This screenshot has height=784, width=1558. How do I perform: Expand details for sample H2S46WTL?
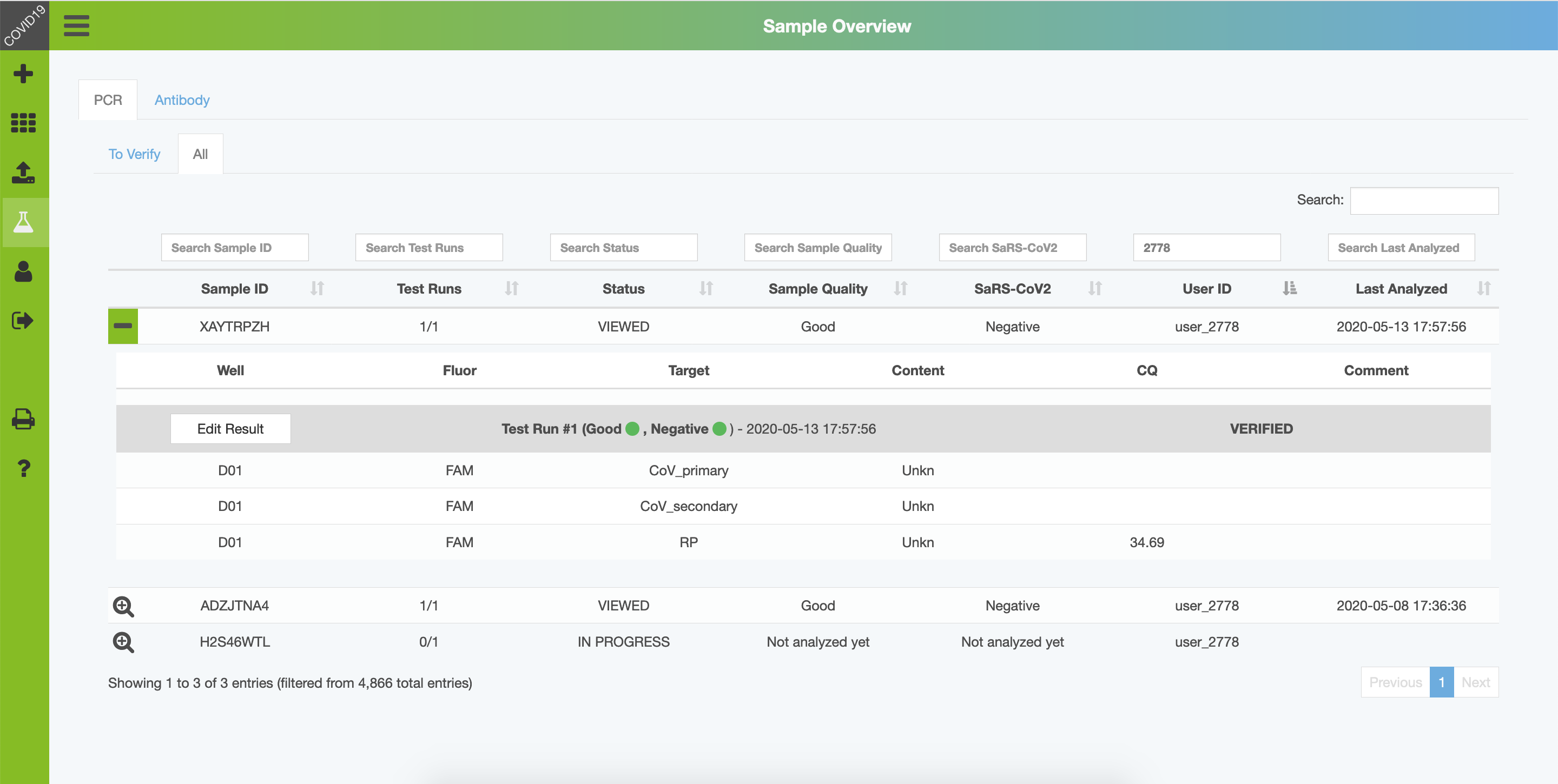tap(123, 642)
